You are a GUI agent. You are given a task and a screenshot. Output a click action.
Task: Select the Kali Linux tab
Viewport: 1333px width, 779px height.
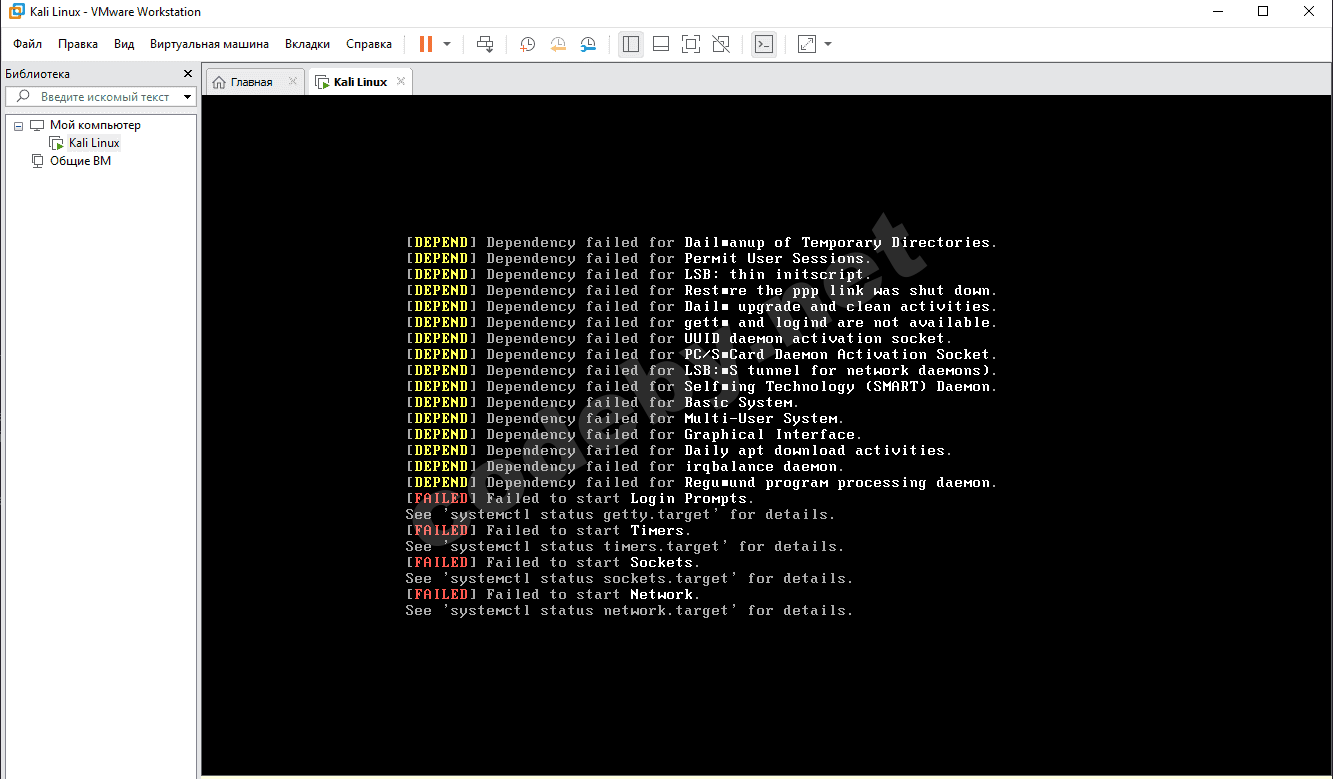tap(360, 82)
